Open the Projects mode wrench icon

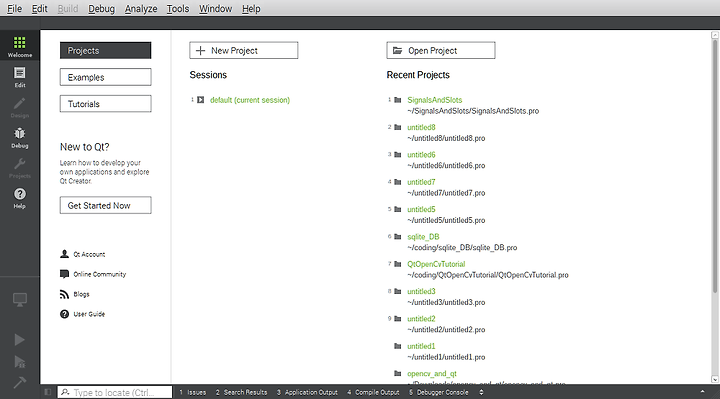pyautogui.click(x=19, y=164)
